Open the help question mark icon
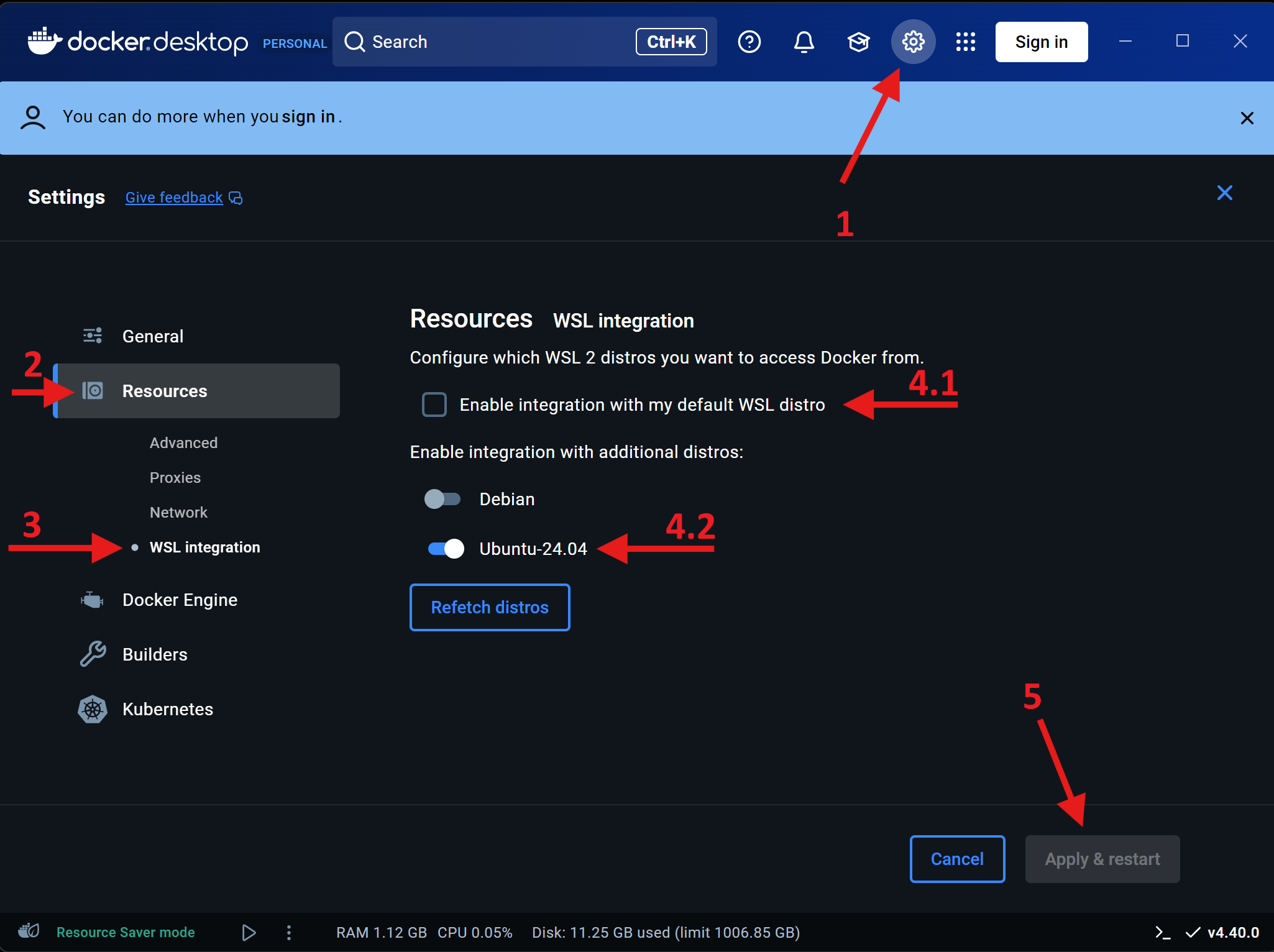This screenshot has height=952, width=1274. pos(749,42)
